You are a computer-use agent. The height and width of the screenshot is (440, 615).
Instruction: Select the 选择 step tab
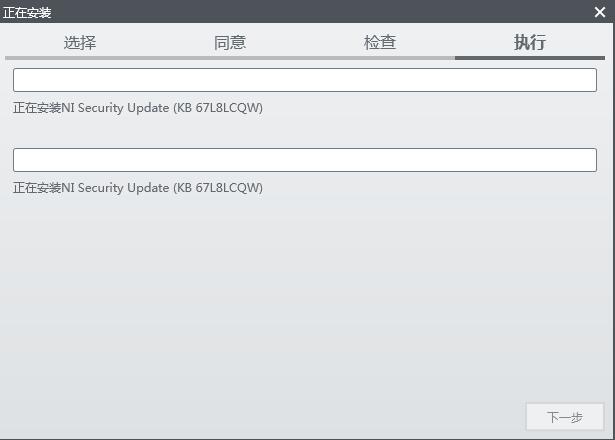[x=80, y=42]
